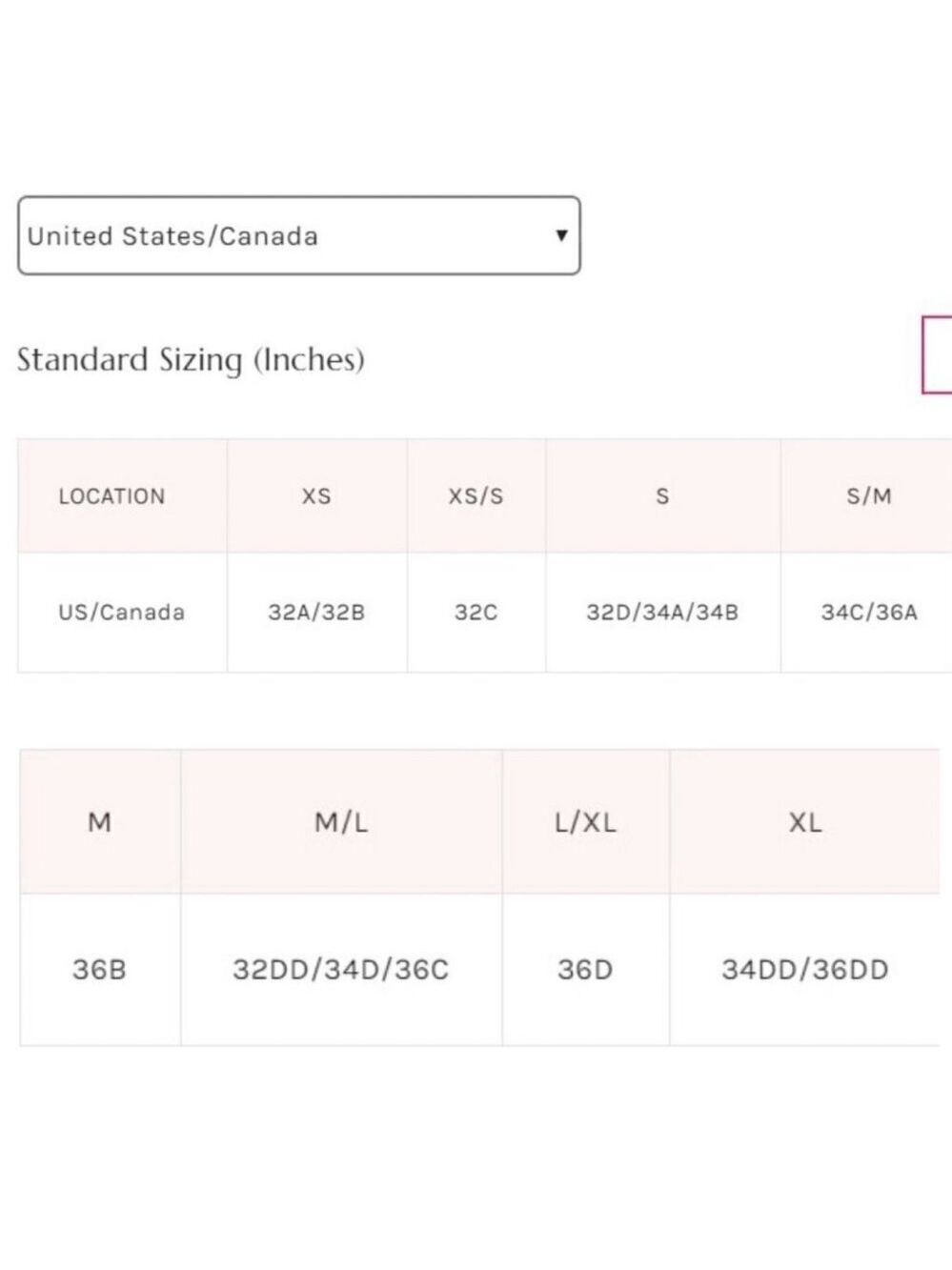The height and width of the screenshot is (1270, 952).
Task: Select the 32C size cell
Action: [x=476, y=613]
